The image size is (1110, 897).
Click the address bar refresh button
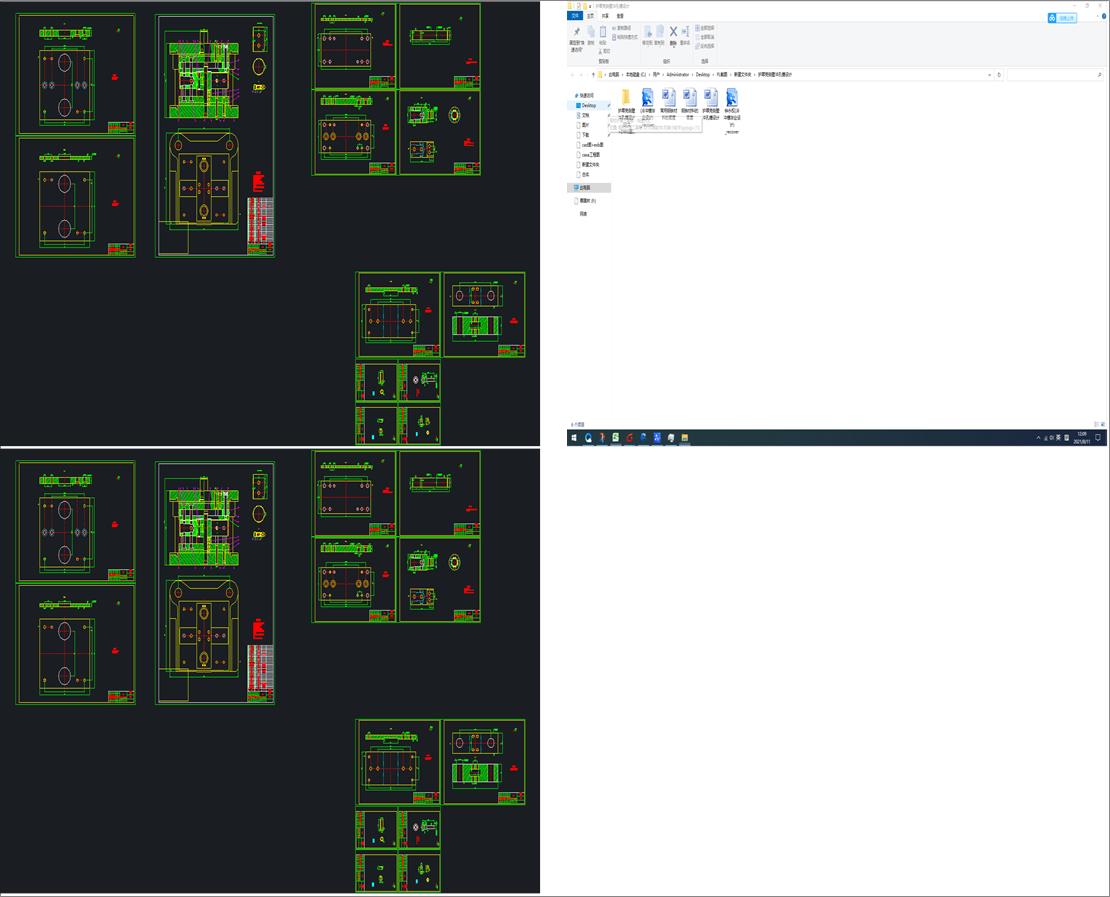click(x=999, y=74)
